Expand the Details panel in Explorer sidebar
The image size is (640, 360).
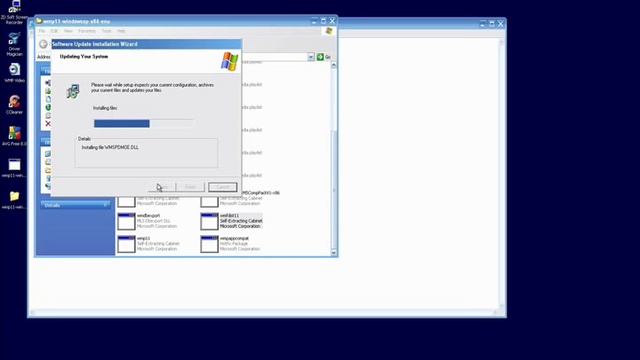coord(76,205)
